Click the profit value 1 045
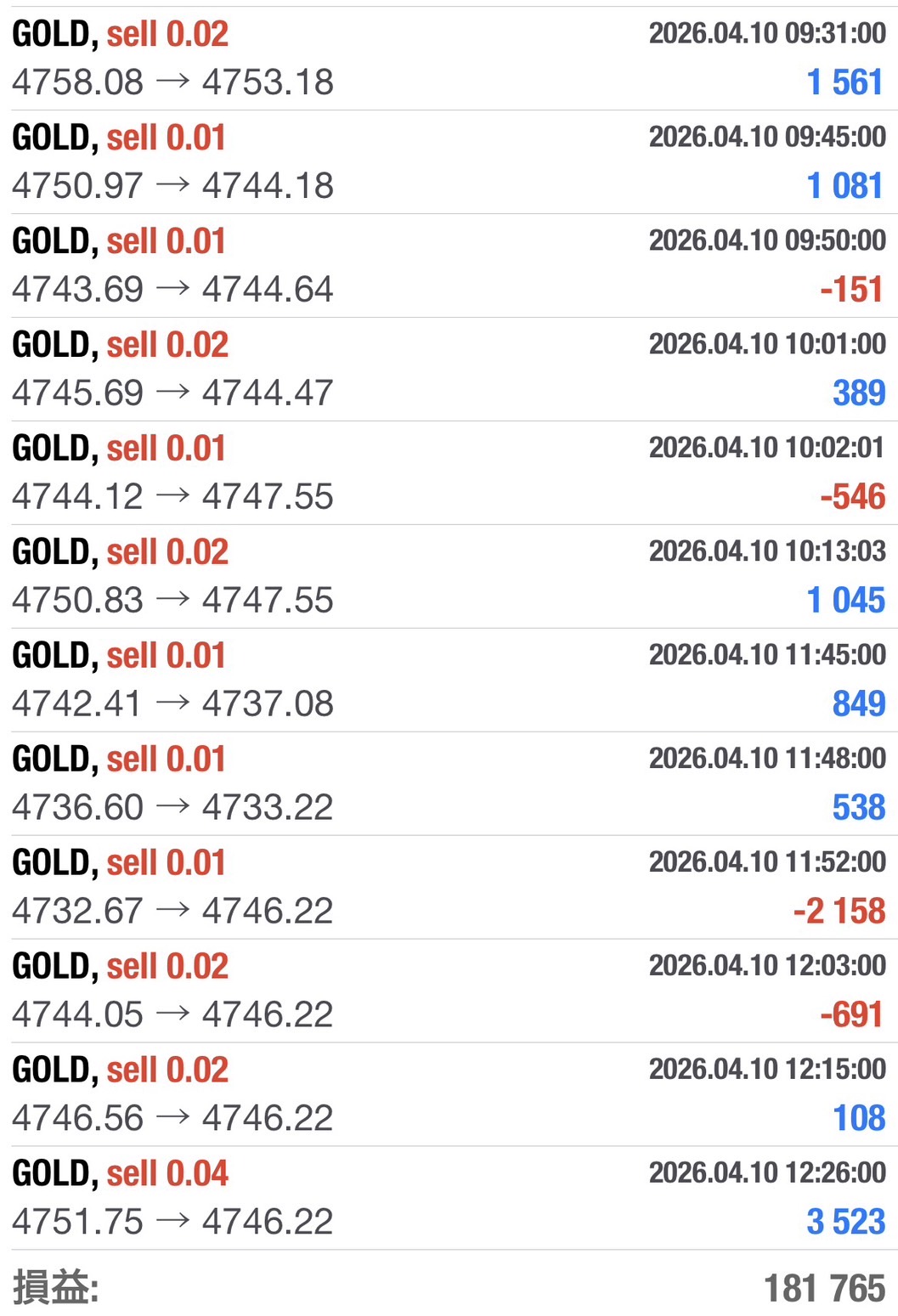The image size is (898, 1316). point(845,600)
